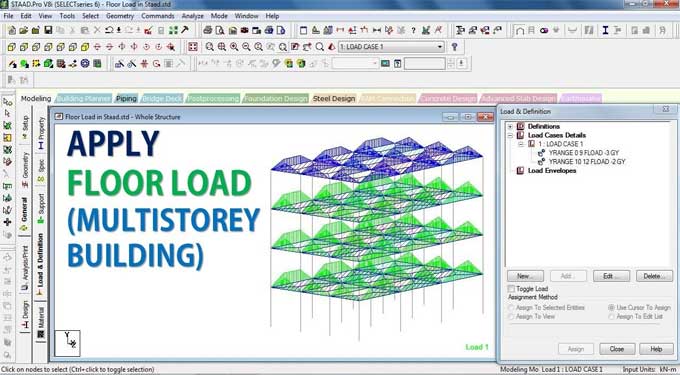This screenshot has width=680, height=375.
Task: Open the vertical Support tab
Action: (41, 208)
